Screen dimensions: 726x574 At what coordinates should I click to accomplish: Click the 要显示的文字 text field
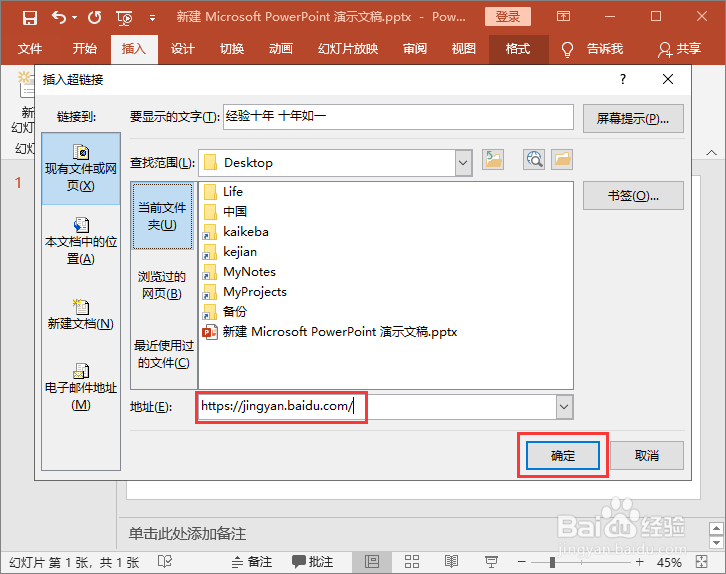[398, 117]
